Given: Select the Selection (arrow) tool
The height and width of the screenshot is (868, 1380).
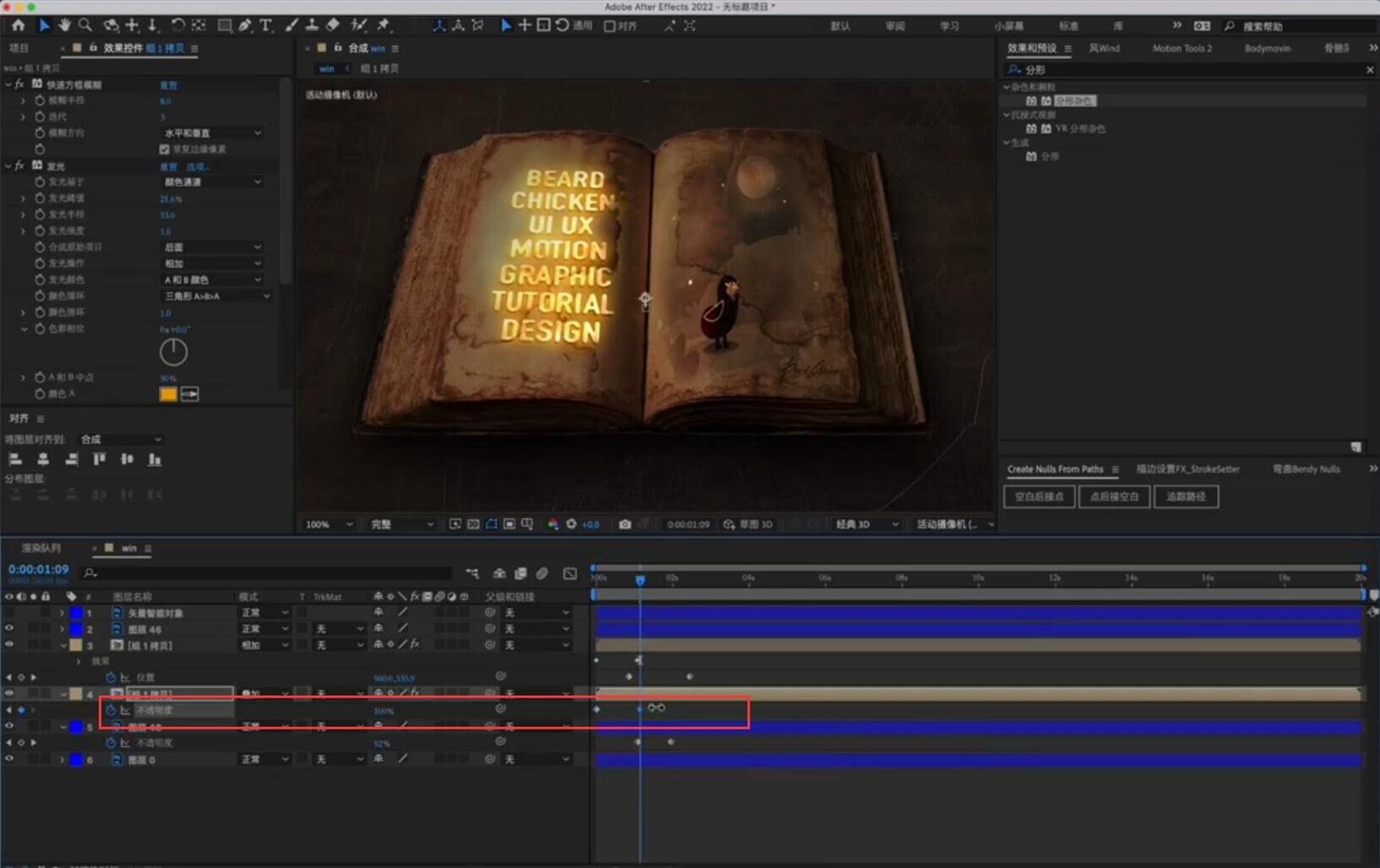Looking at the screenshot, I should 44,25.
